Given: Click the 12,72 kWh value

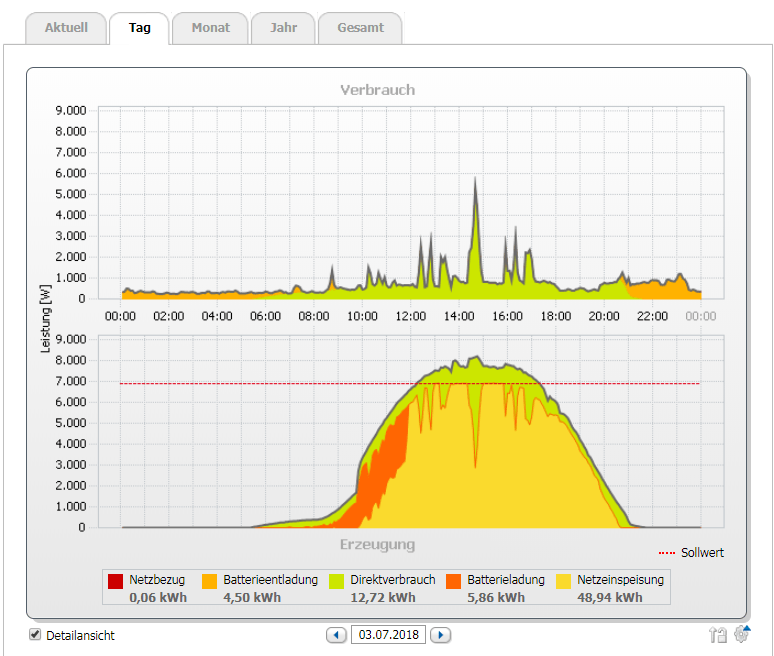Looking at the screenshot, I should pos(383,598).
